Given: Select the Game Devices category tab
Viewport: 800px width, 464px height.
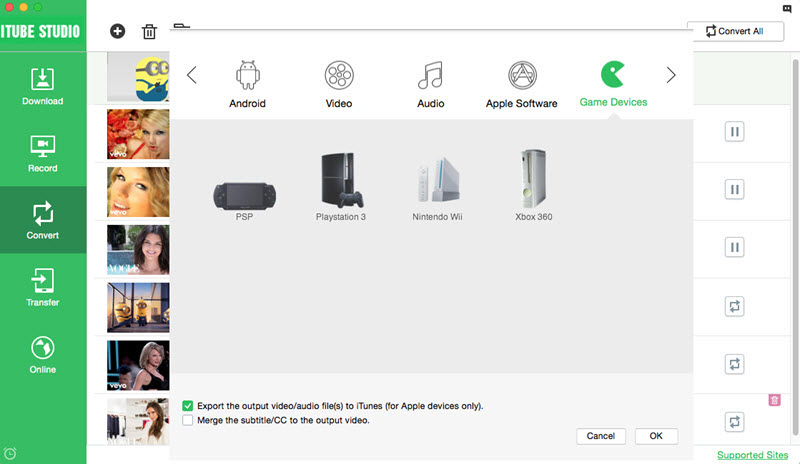Looking at the screenshot, I should 613,84.
